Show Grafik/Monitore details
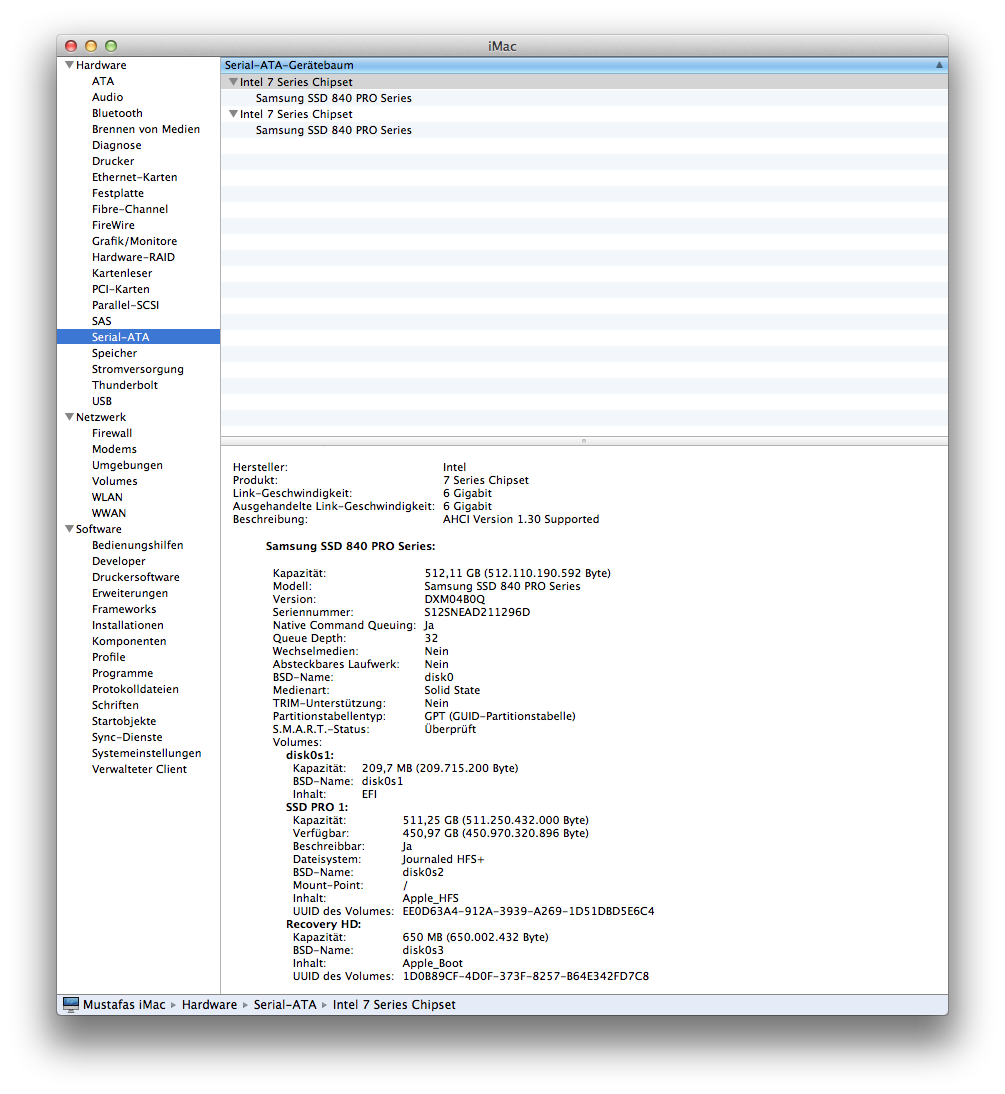Viewport: 1005px width, 1094px height. tap(135, 241)
